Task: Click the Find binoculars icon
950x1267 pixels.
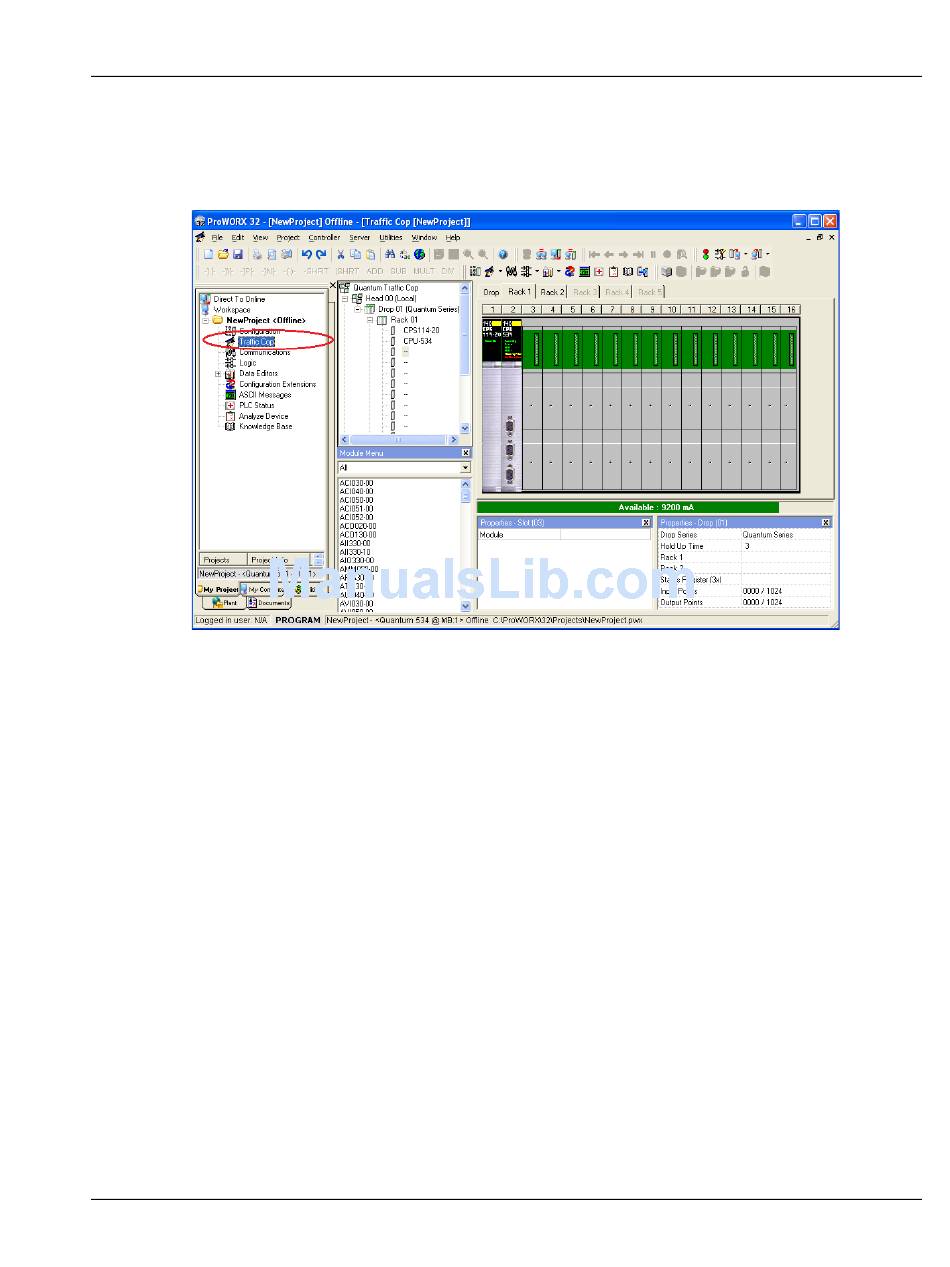Action: coord(390,254)
